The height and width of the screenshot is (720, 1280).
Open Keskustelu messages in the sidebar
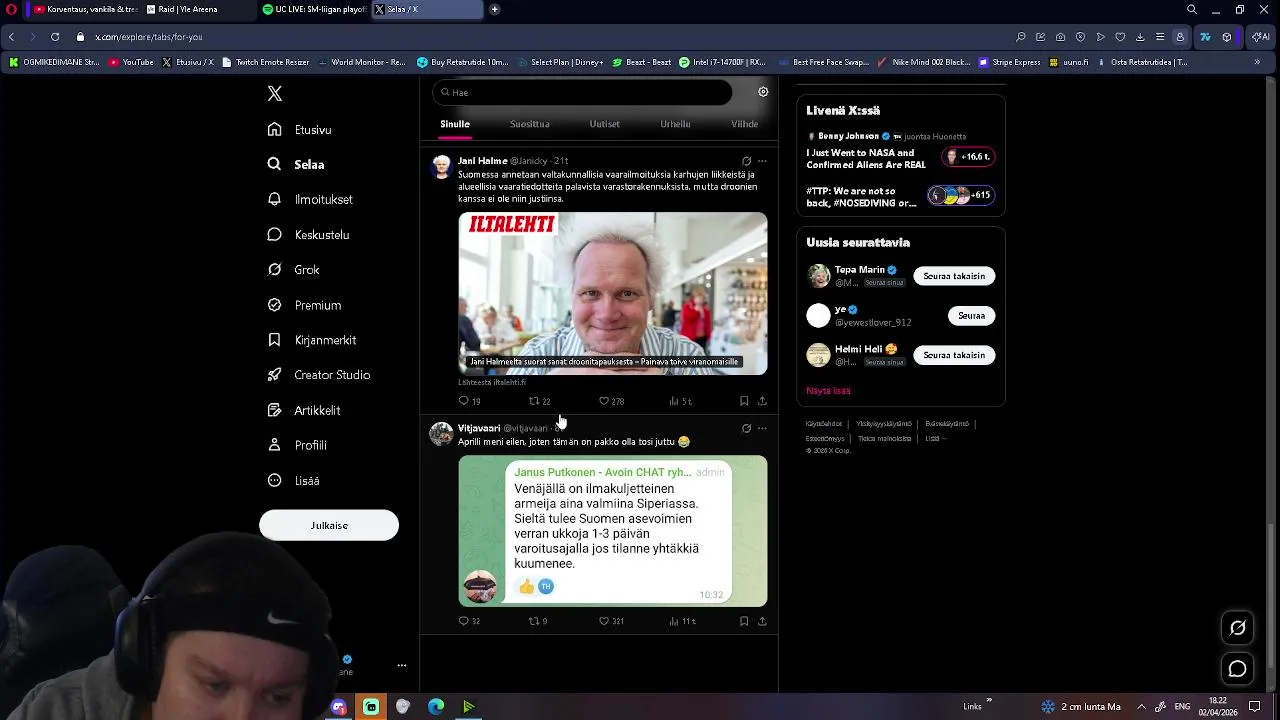tap(308, 235)
